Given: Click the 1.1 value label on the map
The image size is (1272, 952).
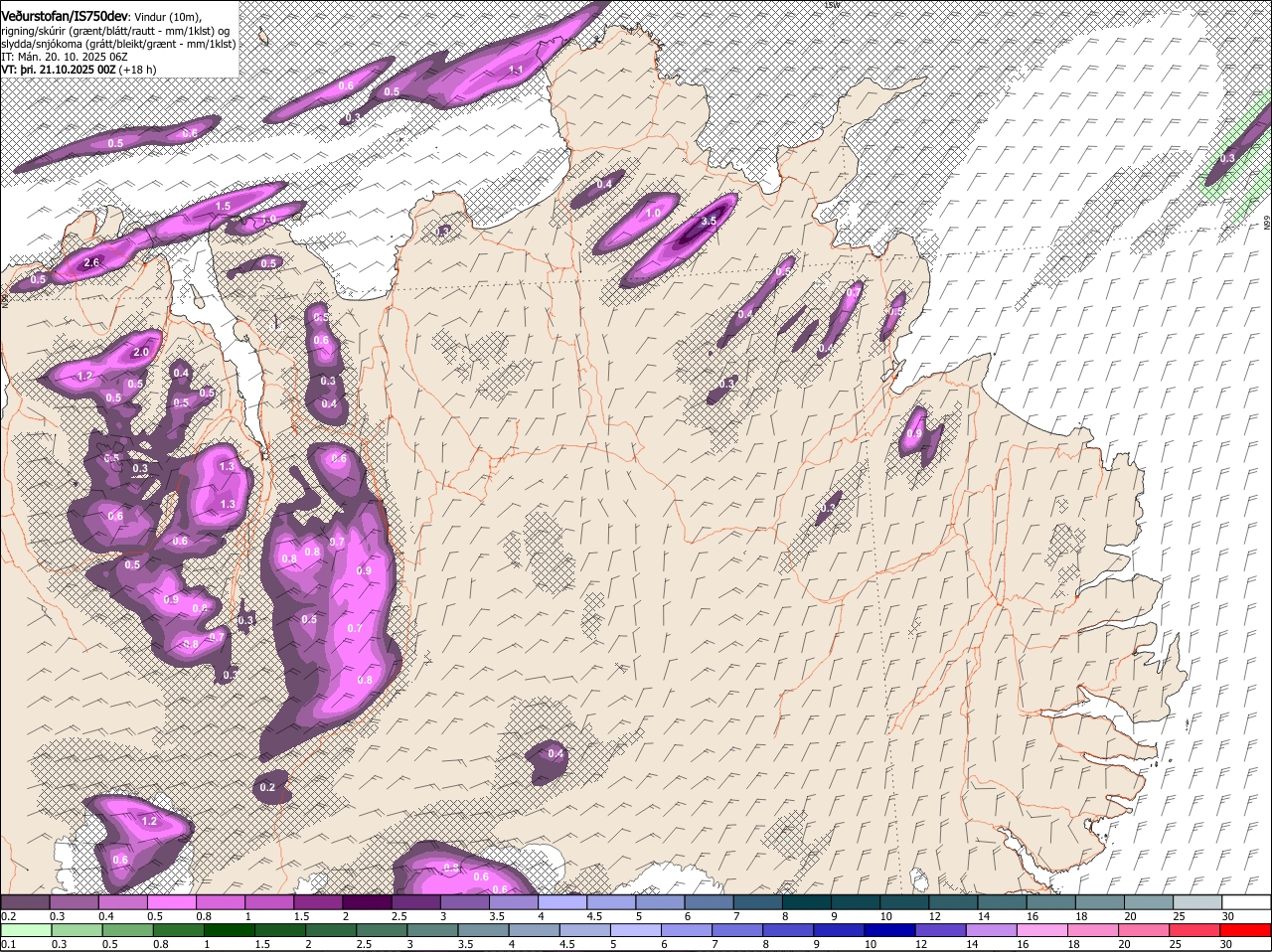Looking at the screenshot, I should click(x=516, y=70).
